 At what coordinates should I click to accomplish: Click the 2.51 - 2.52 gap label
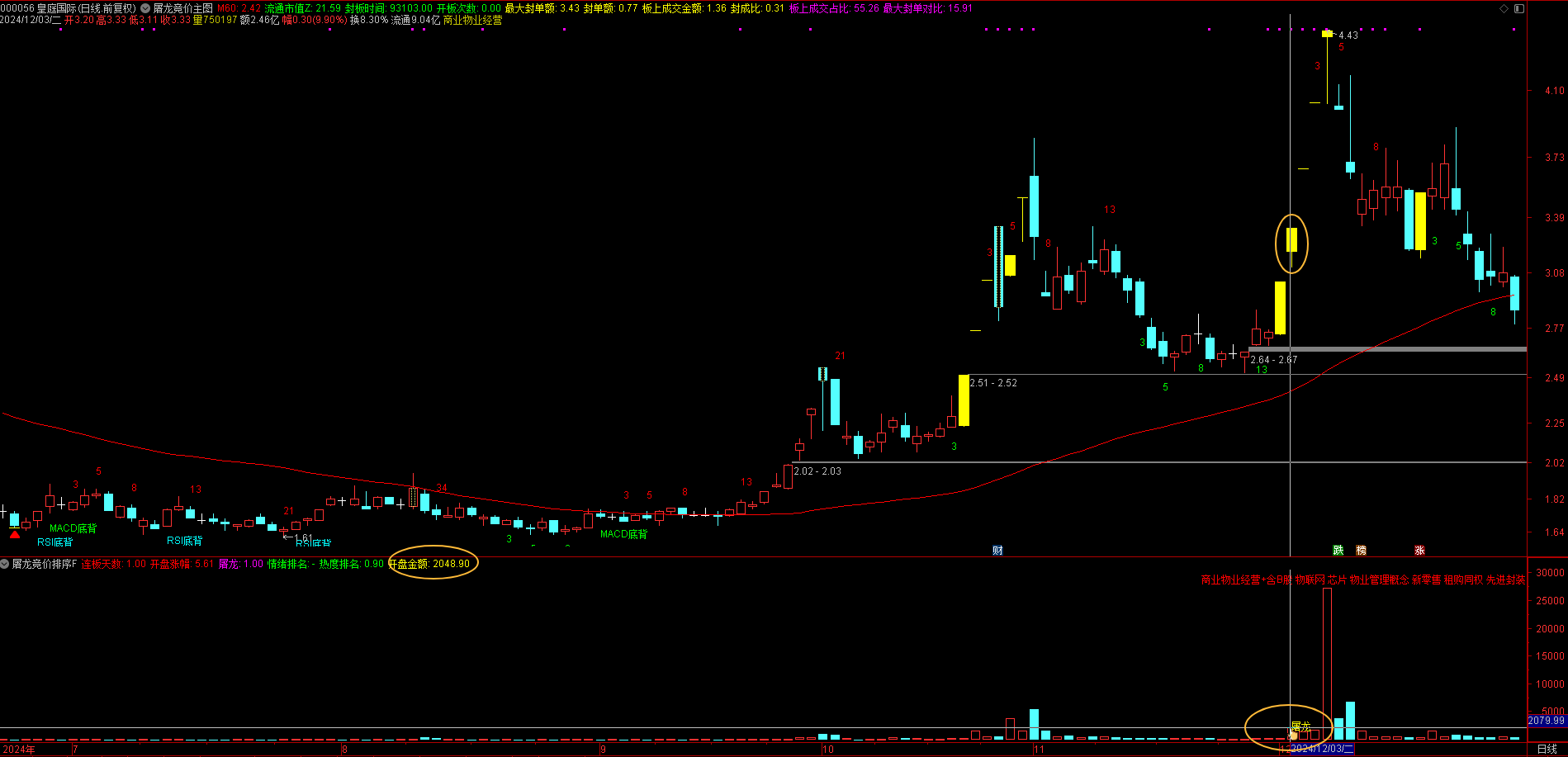coord(993,383)
